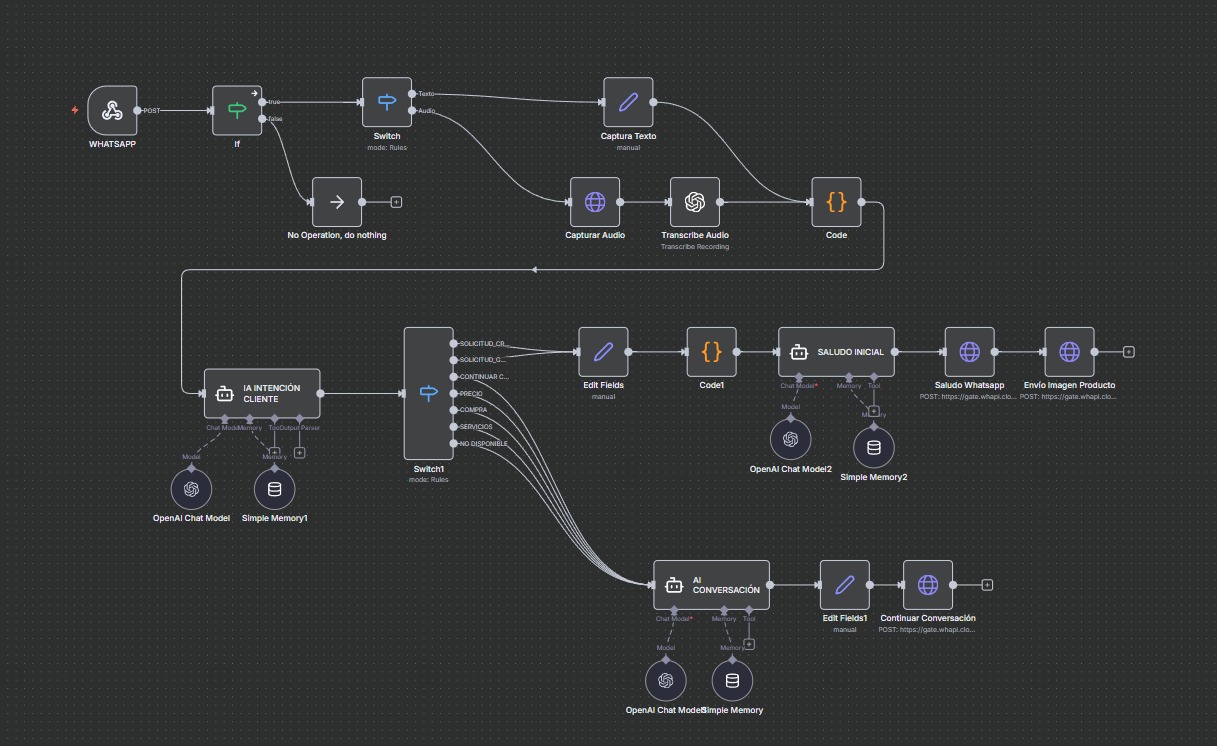Select the Captura Texto edit node
Screen dimensions: 1217x746
coord(628,102)
